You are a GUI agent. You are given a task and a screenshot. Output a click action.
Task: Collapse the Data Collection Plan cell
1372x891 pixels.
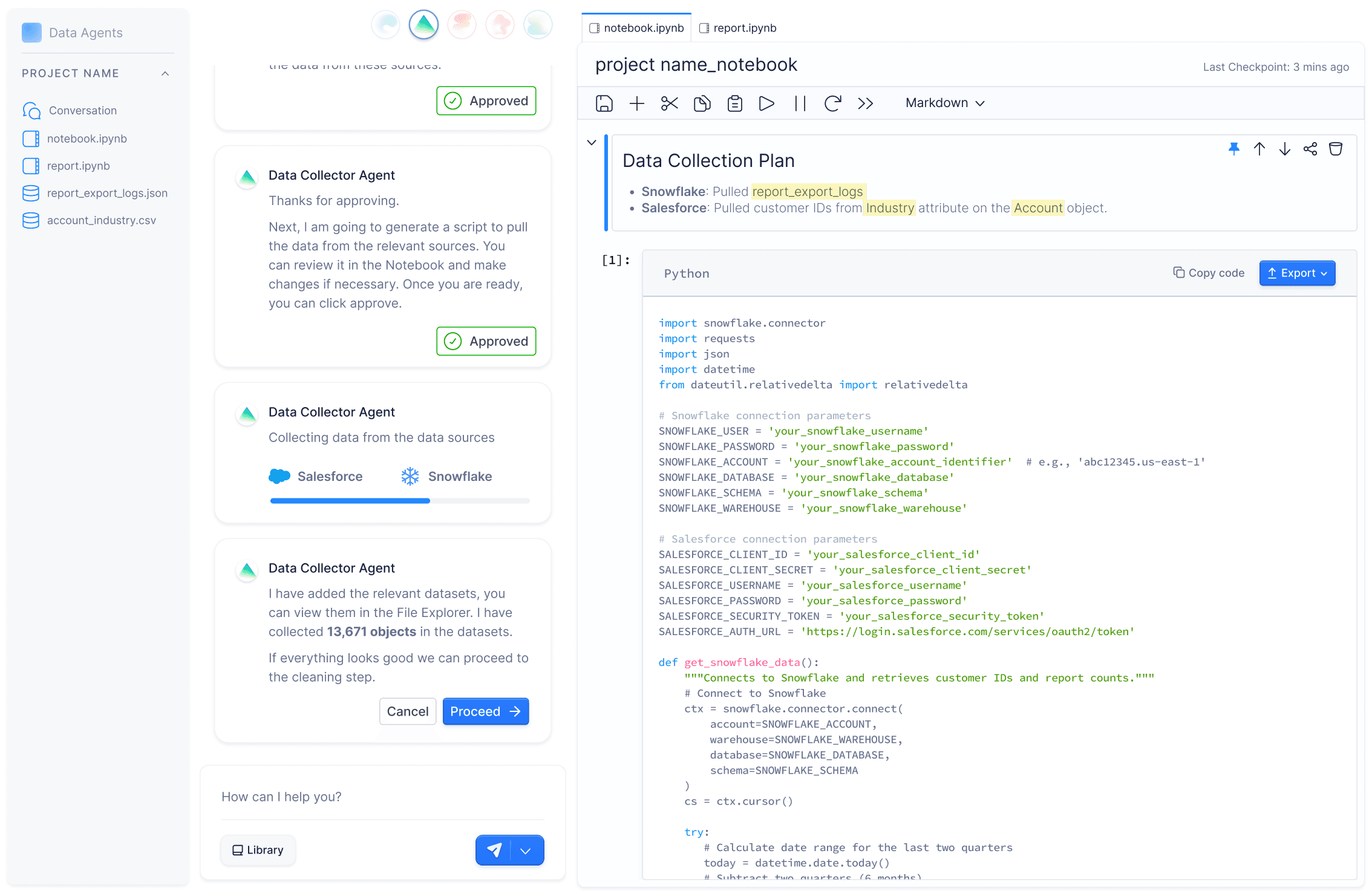pyautogui.click(x=592, y=143)
